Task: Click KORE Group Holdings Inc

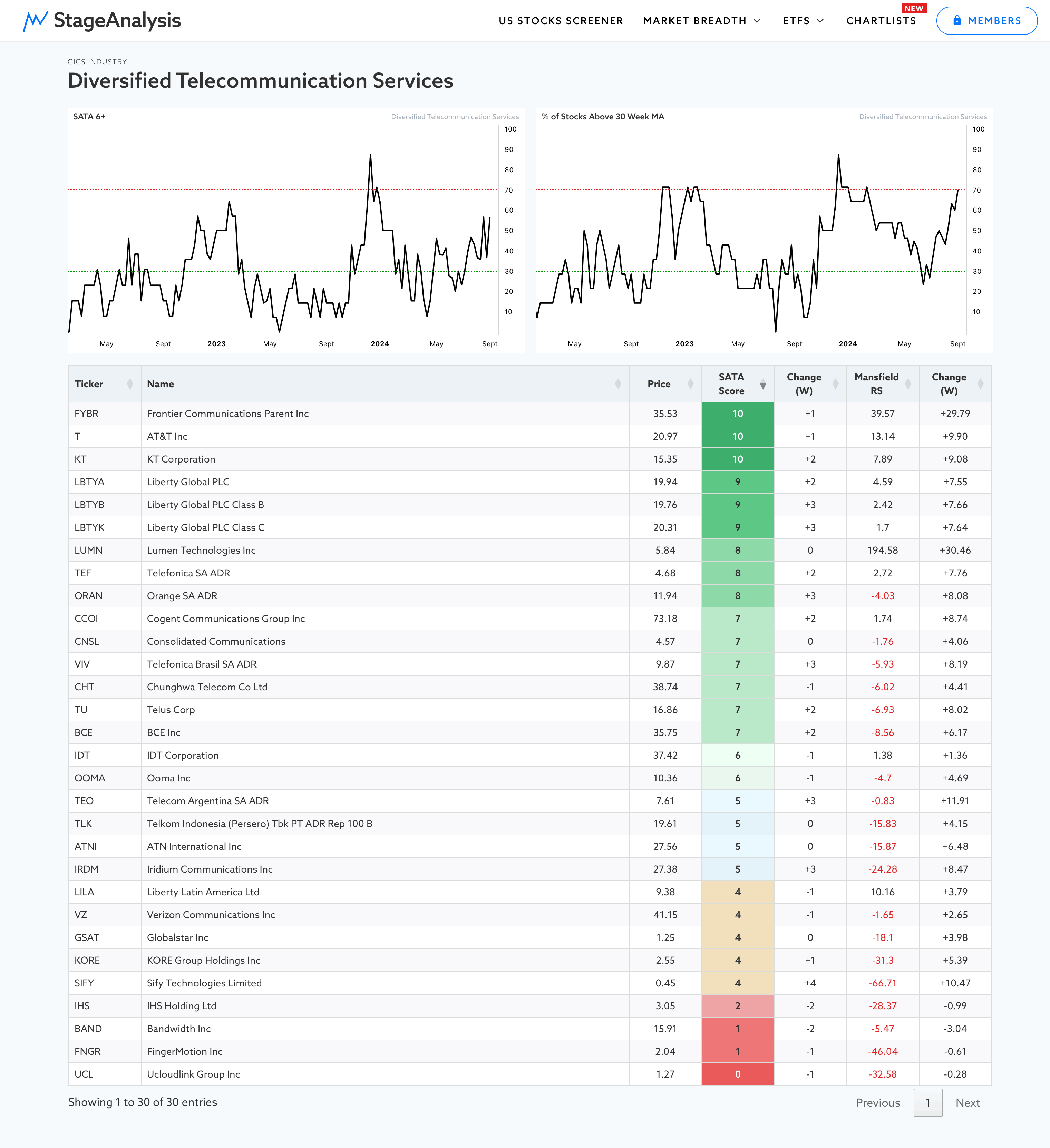Action: click(x=203, y=960)
